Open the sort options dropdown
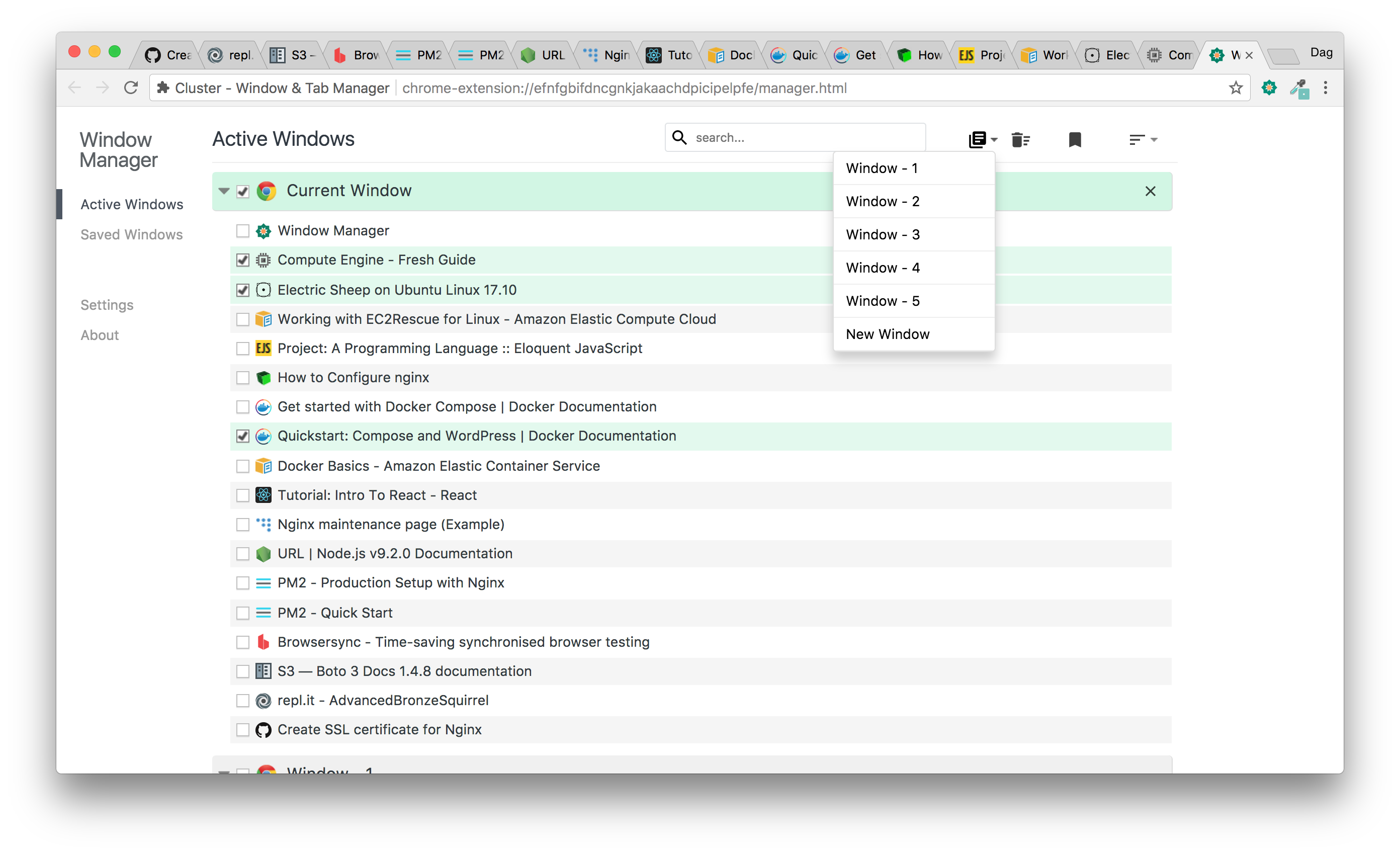This screenshot has height=854, width=1400. (x=1143, y=139)
